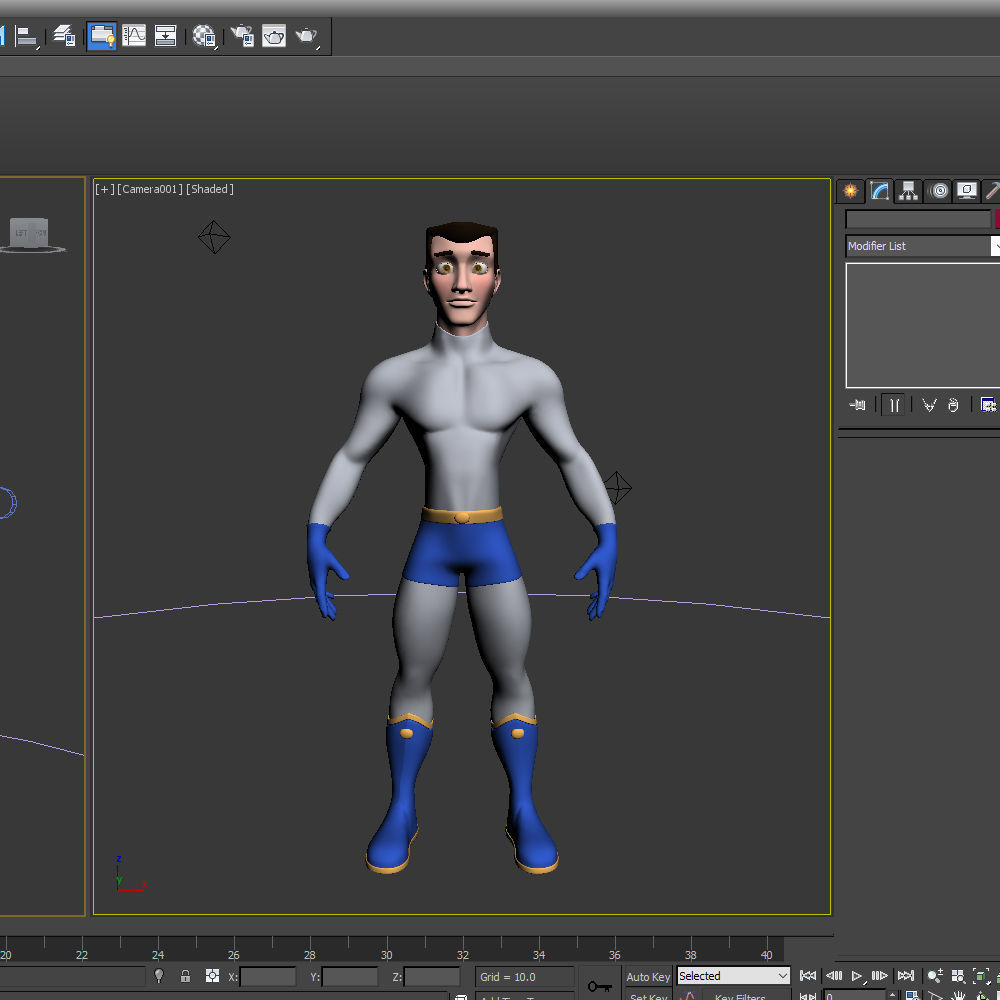Click frame 24 on the timeline

click(x=158, y=955)
